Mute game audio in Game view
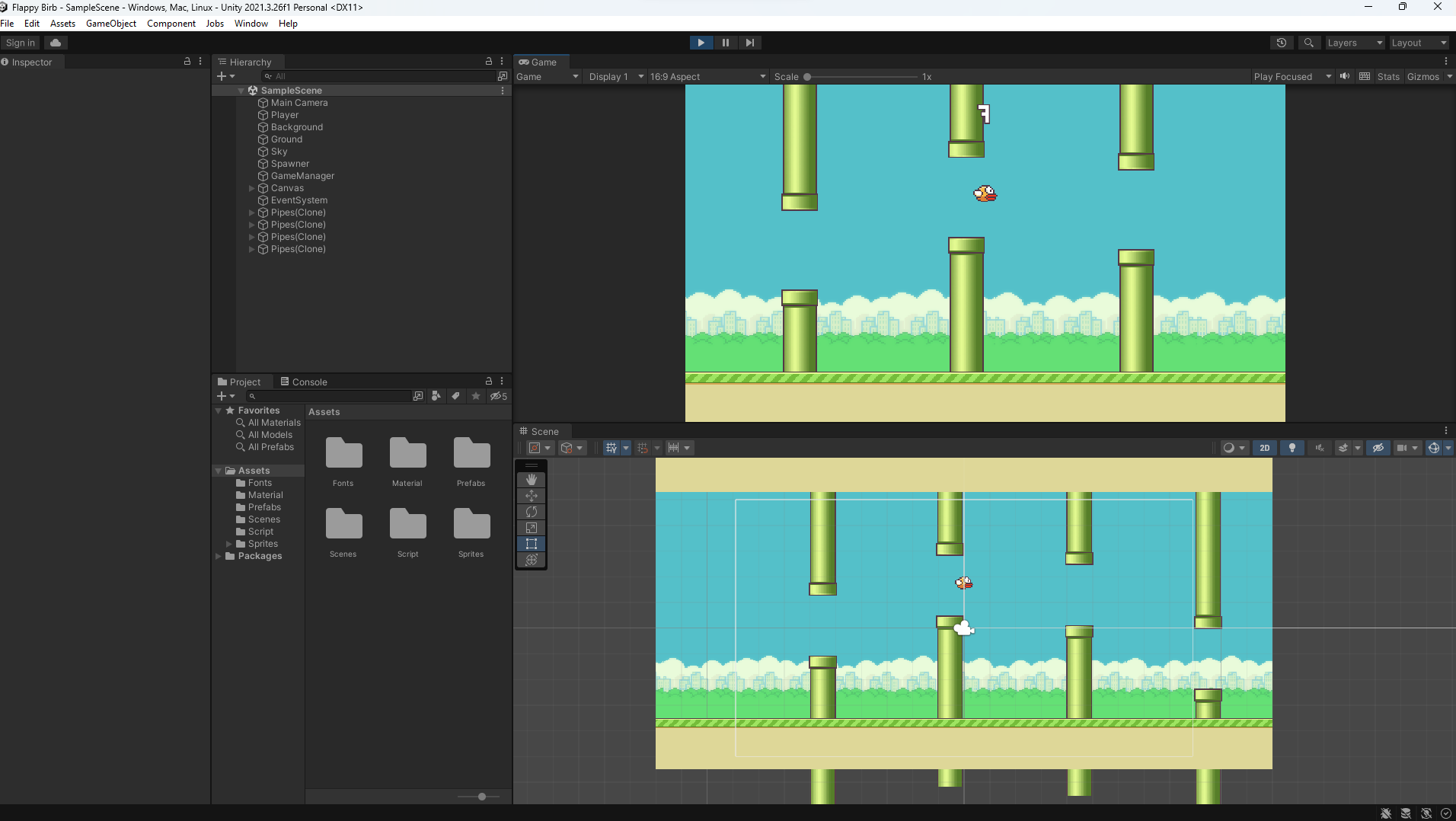1456x821 pixels. coord(1345,76)
